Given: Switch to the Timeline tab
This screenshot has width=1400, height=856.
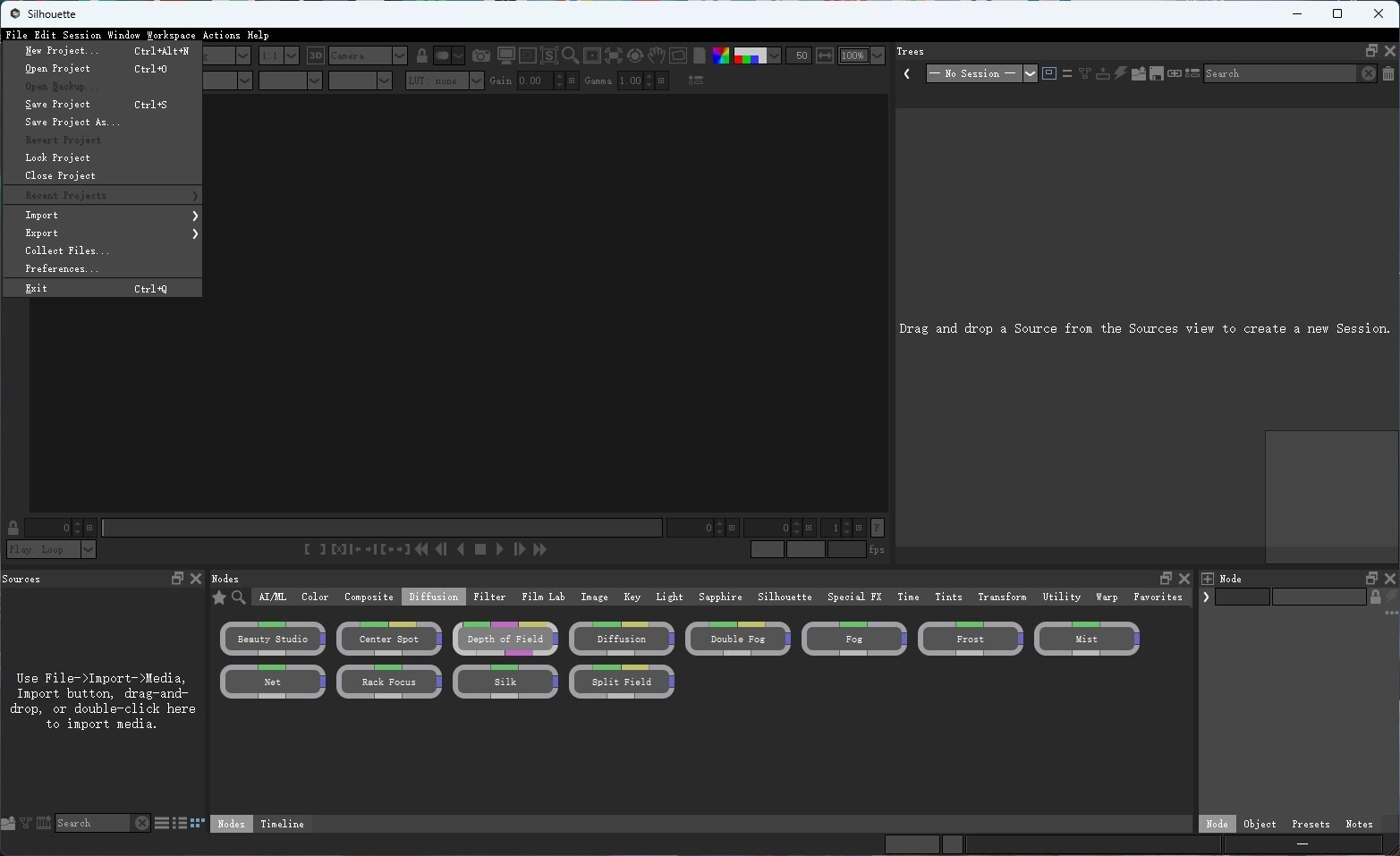Looking at the screenshot, I should click(x=282, y=824).
